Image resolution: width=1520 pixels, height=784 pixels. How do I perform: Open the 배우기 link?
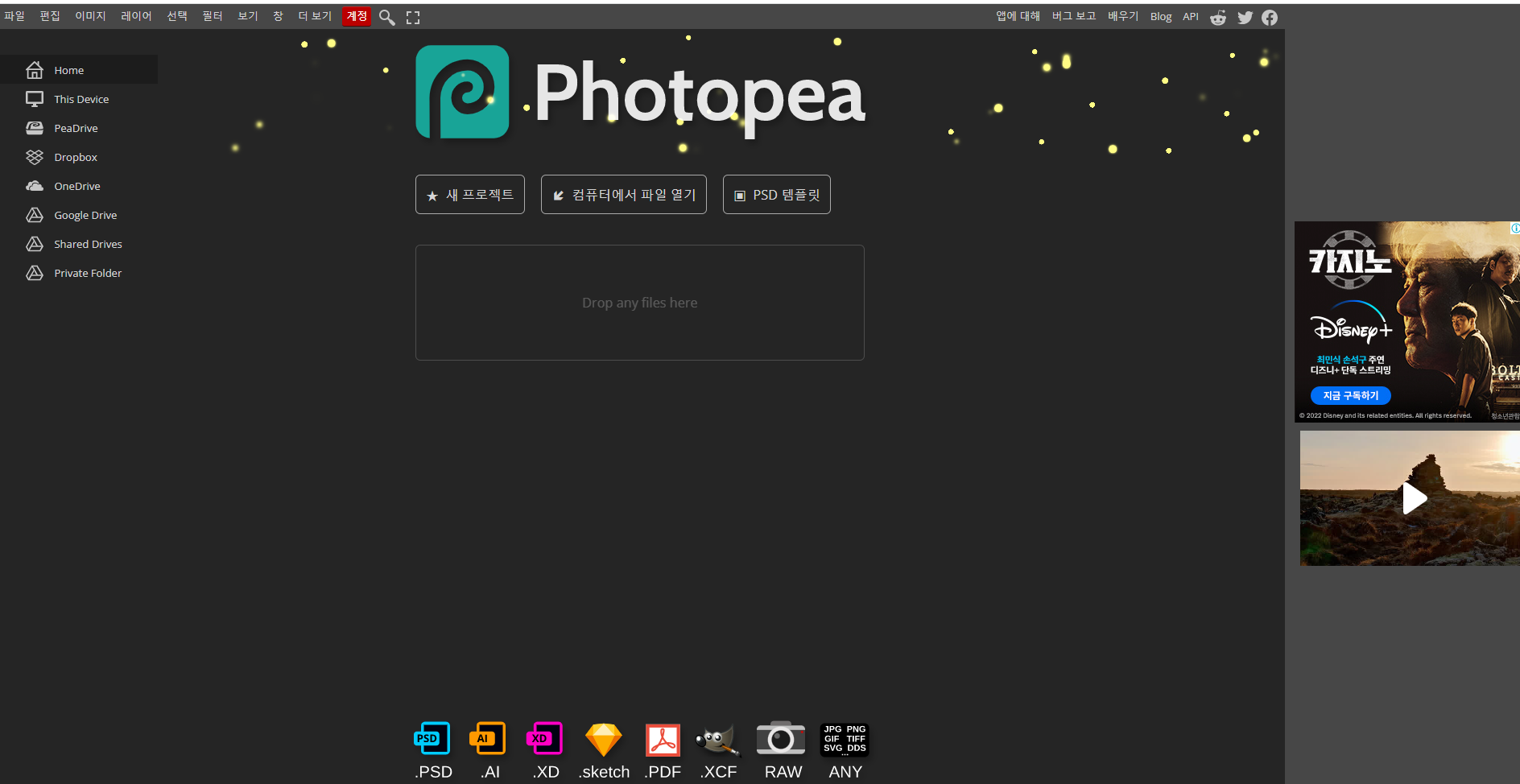[1123, 16]
